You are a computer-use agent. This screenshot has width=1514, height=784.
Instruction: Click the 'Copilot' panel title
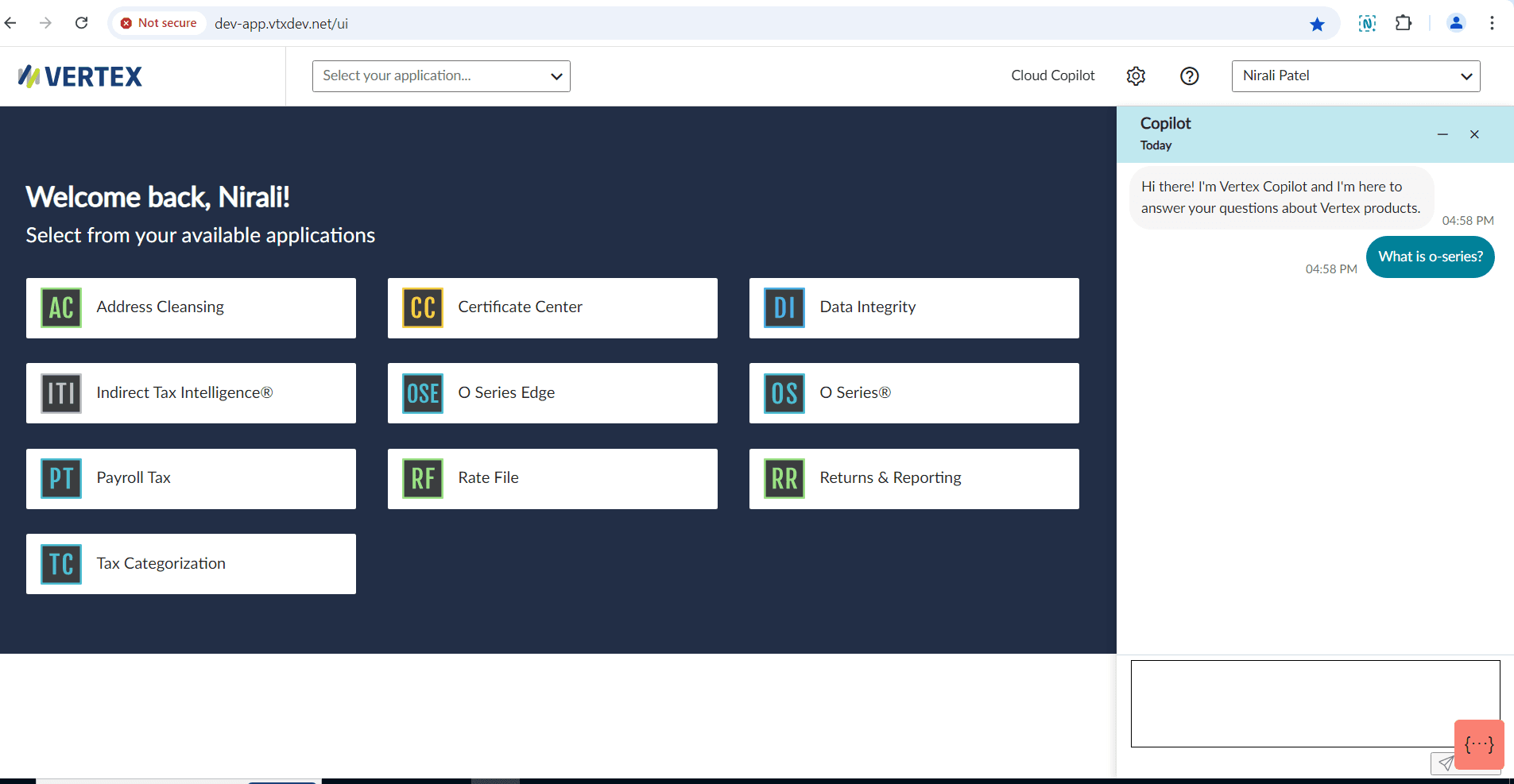point(1166,123)
